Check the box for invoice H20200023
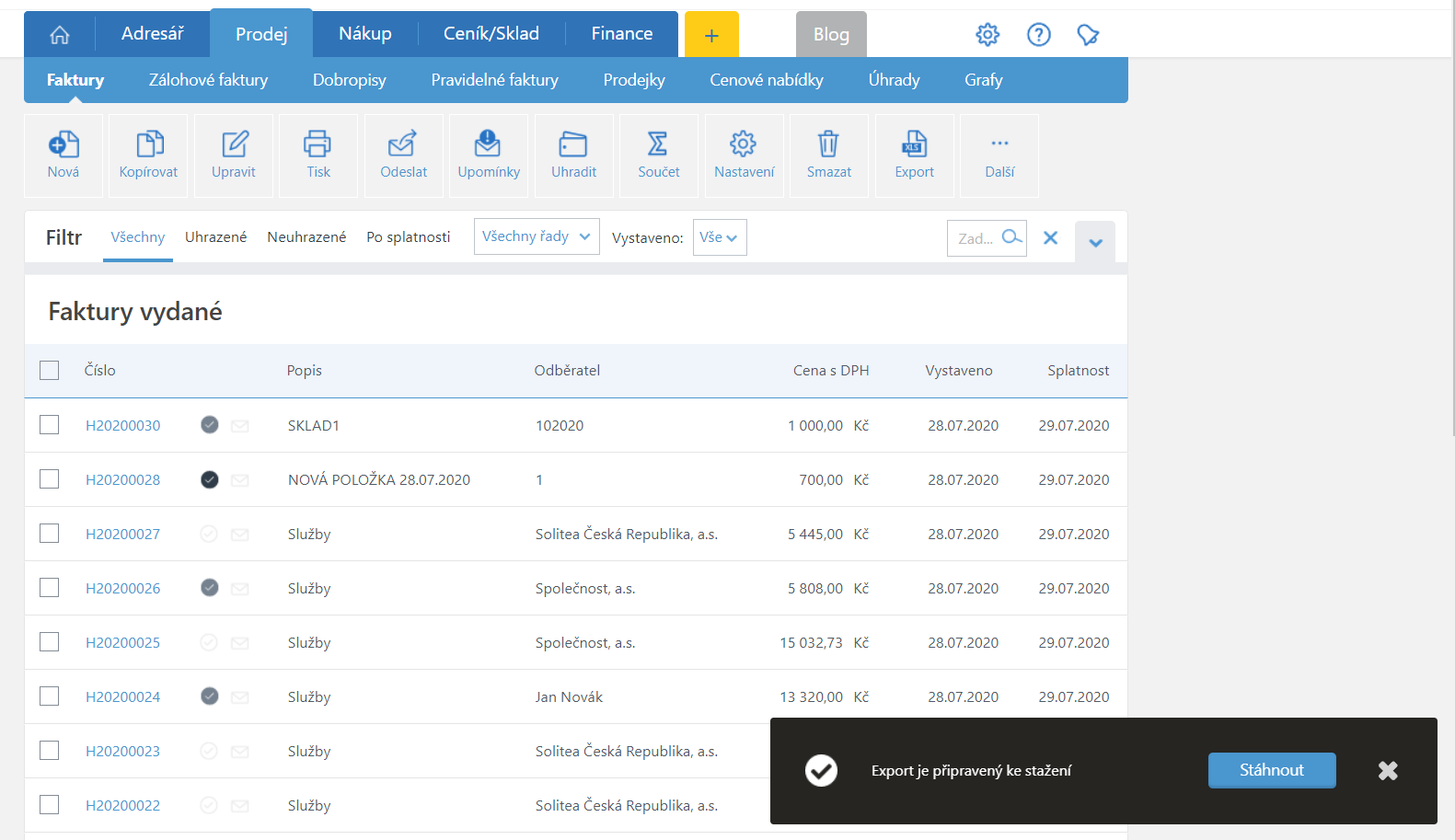Screen dimensions: 1455x840 point(50,750)
